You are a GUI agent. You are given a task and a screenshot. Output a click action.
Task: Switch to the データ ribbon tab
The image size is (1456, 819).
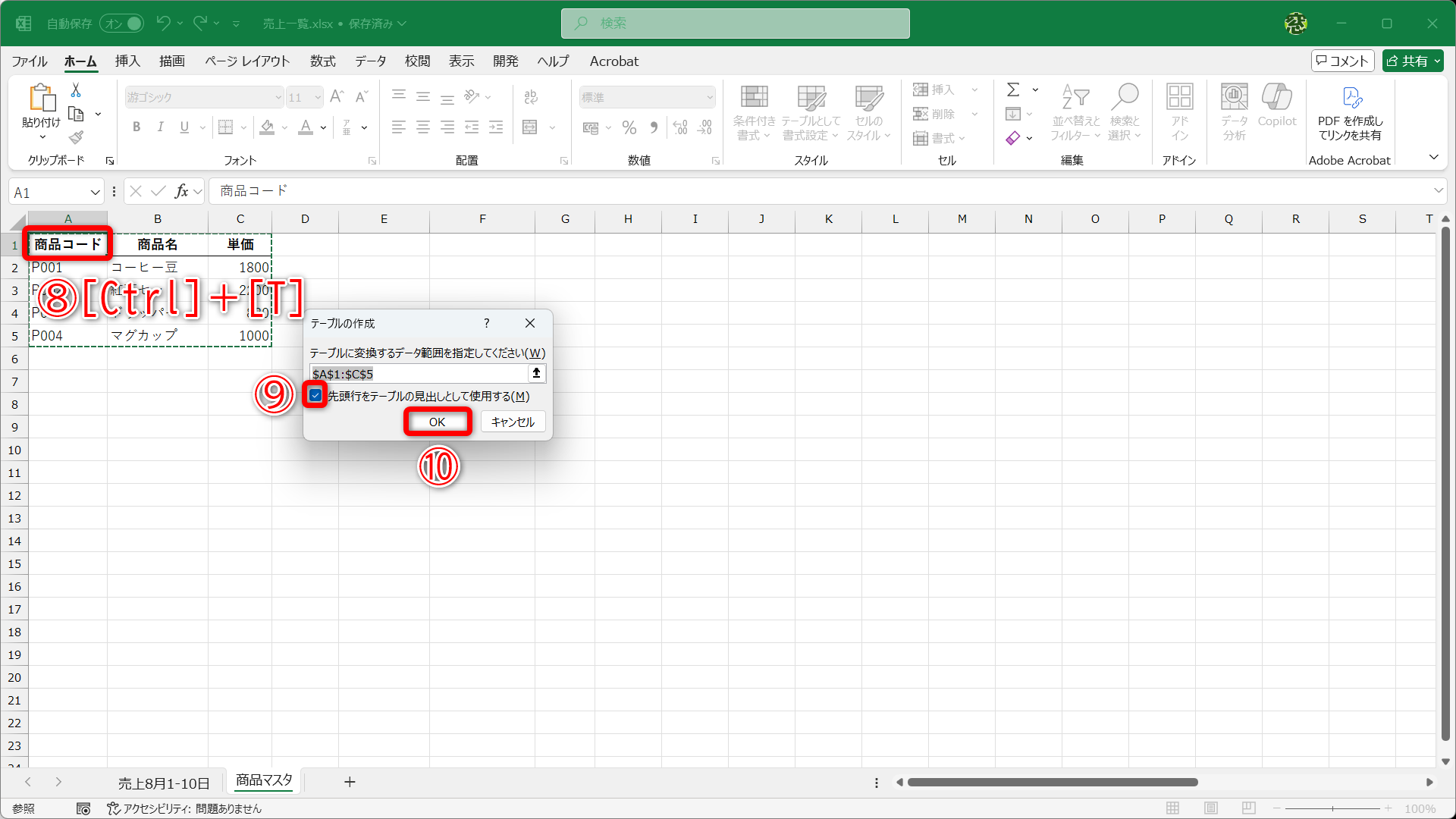369,61
